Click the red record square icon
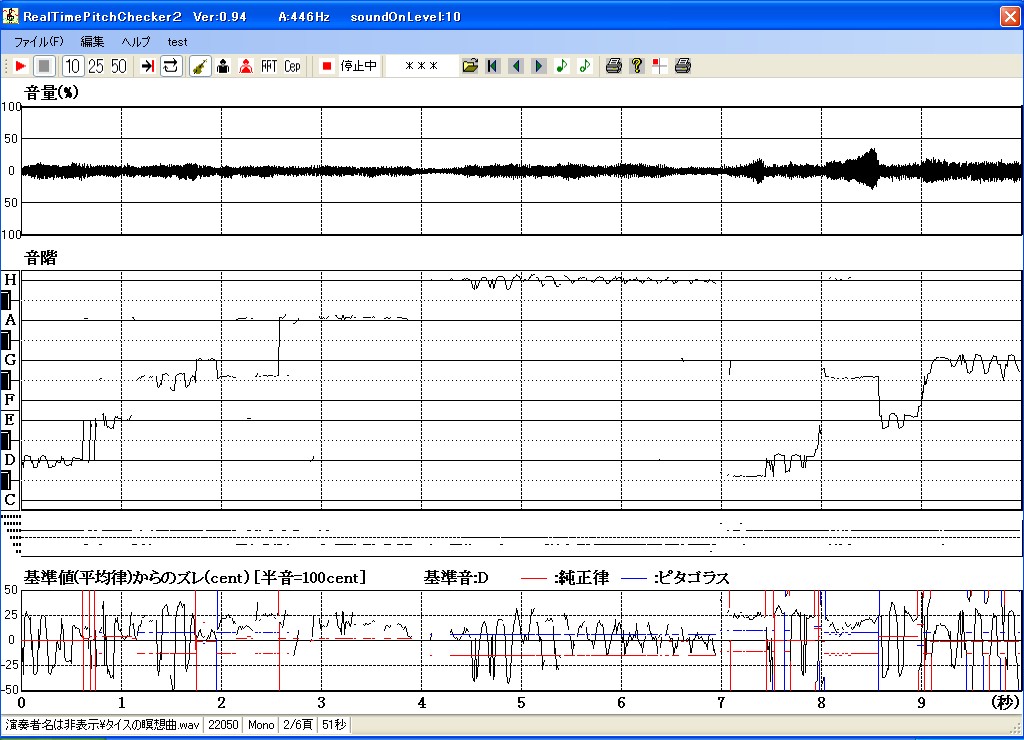 pyautogui.click(x=327, y=66)
